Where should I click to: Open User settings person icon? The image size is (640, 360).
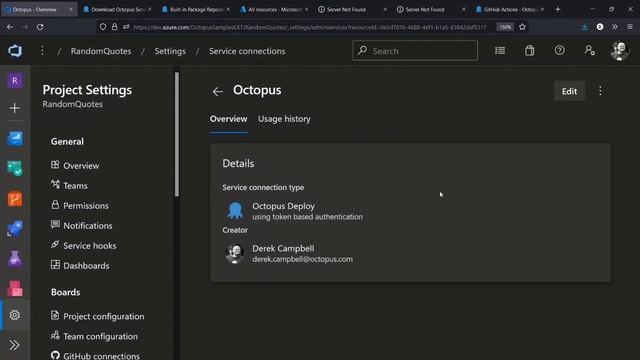(x=589, y=51)
